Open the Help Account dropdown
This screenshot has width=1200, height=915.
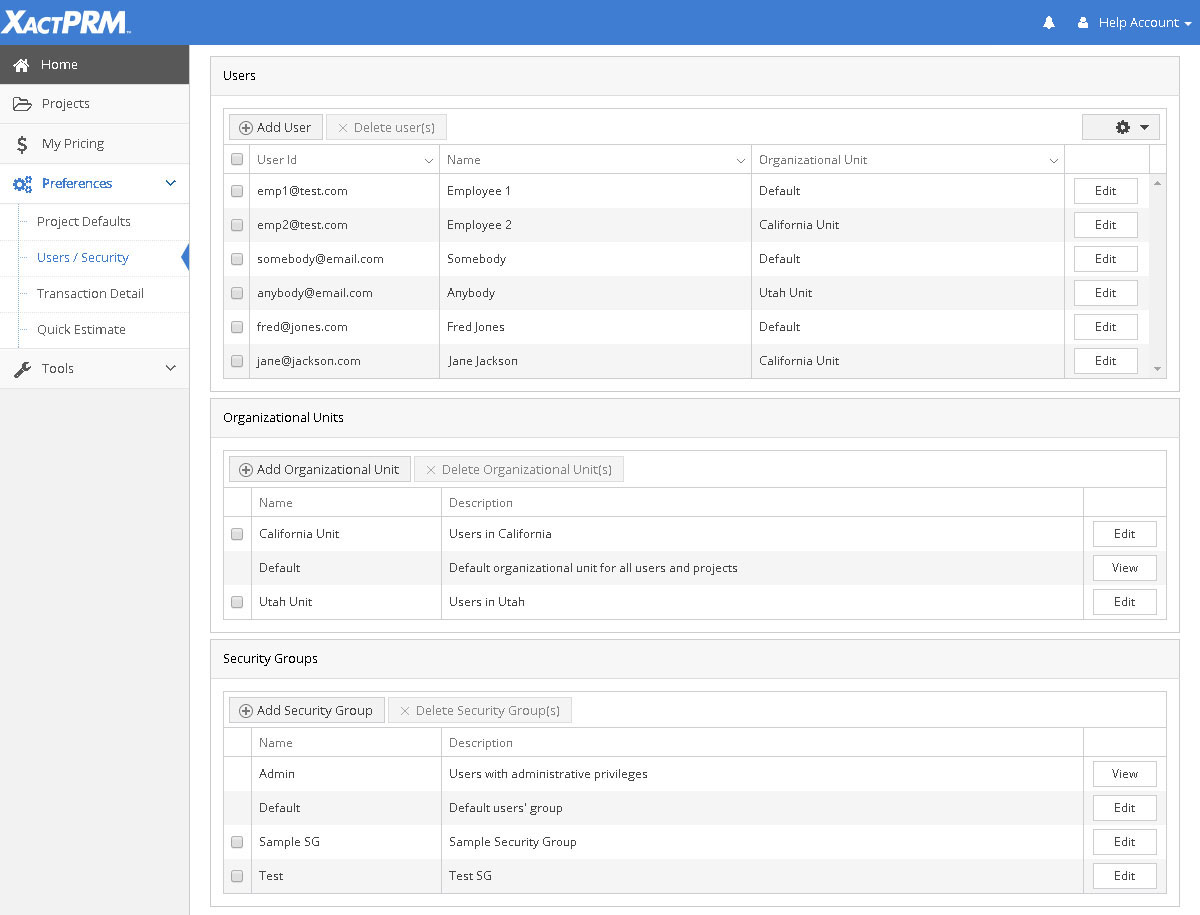click(x=1136, y=23)
